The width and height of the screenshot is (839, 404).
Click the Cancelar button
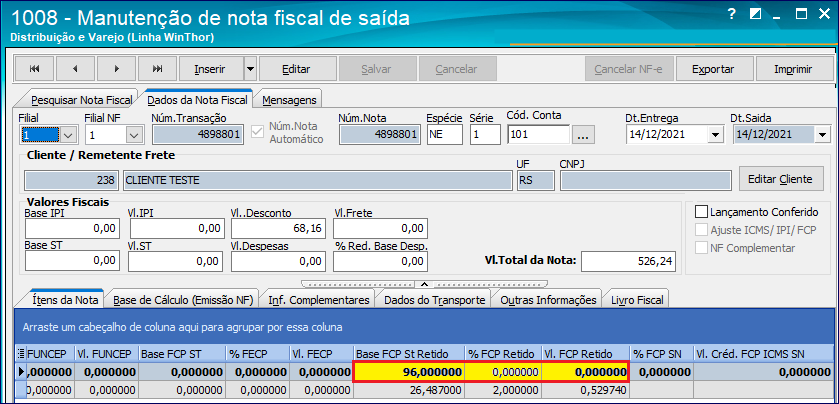pos(457,69)
